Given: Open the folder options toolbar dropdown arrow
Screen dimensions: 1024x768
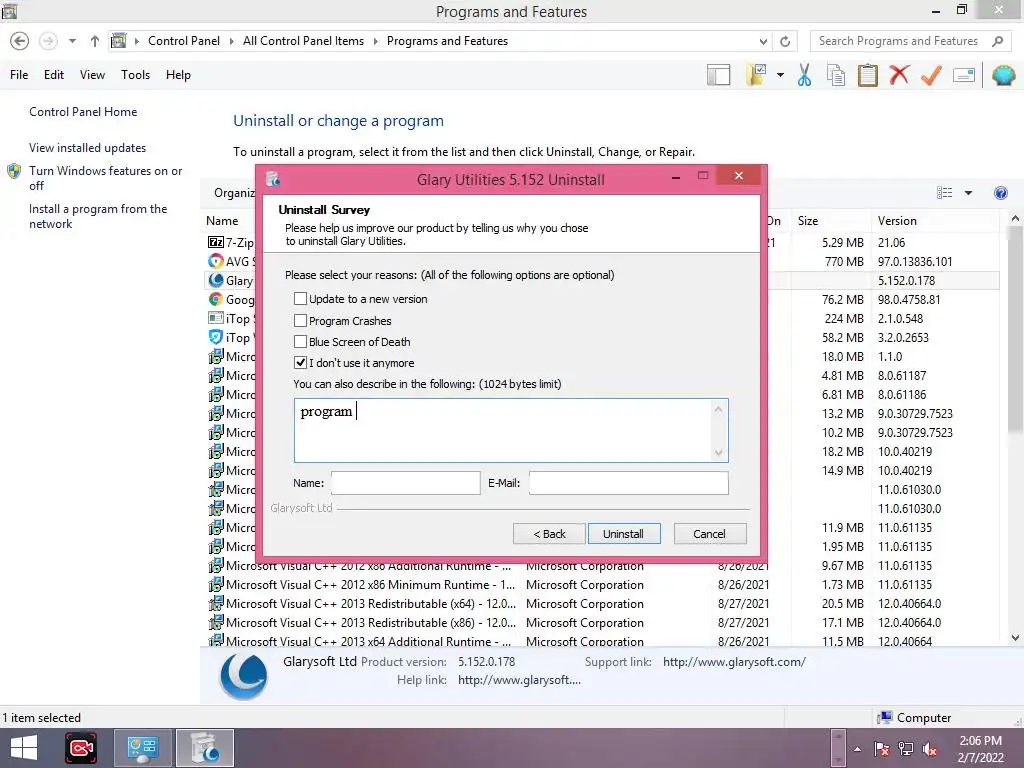Looking at the screenshot, I should [780, 75].
